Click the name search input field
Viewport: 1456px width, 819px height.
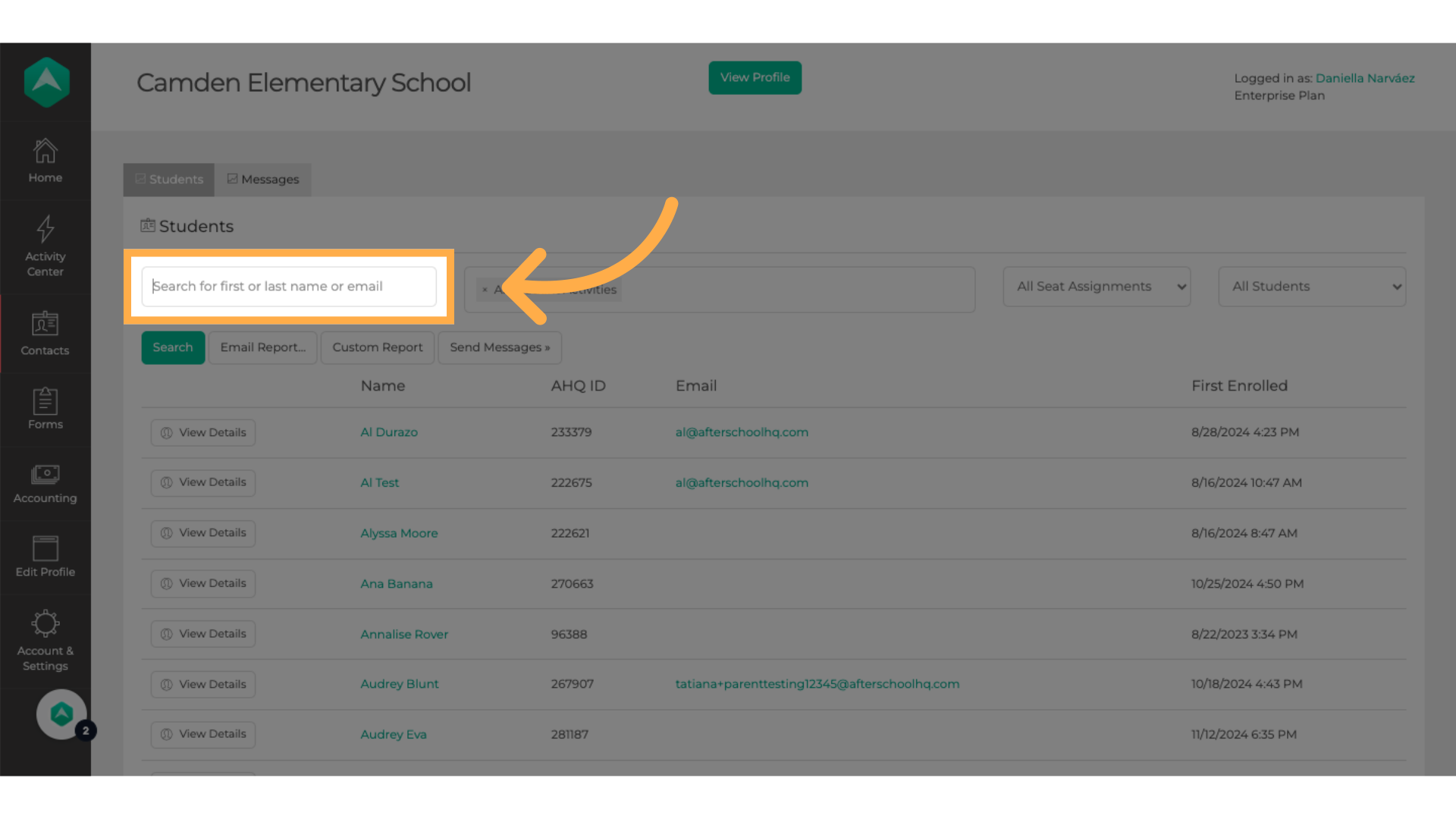(289, 287)
